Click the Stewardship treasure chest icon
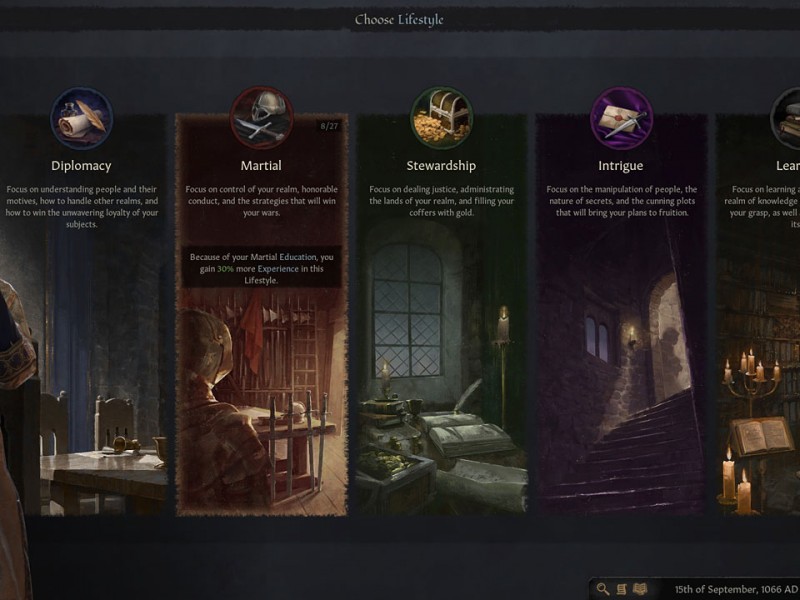800x600 pixels. pyautogui.click(x=441, y=118)
